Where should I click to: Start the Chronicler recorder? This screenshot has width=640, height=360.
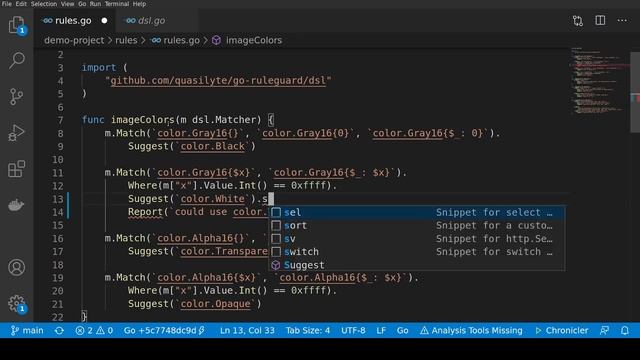(562, 331)
